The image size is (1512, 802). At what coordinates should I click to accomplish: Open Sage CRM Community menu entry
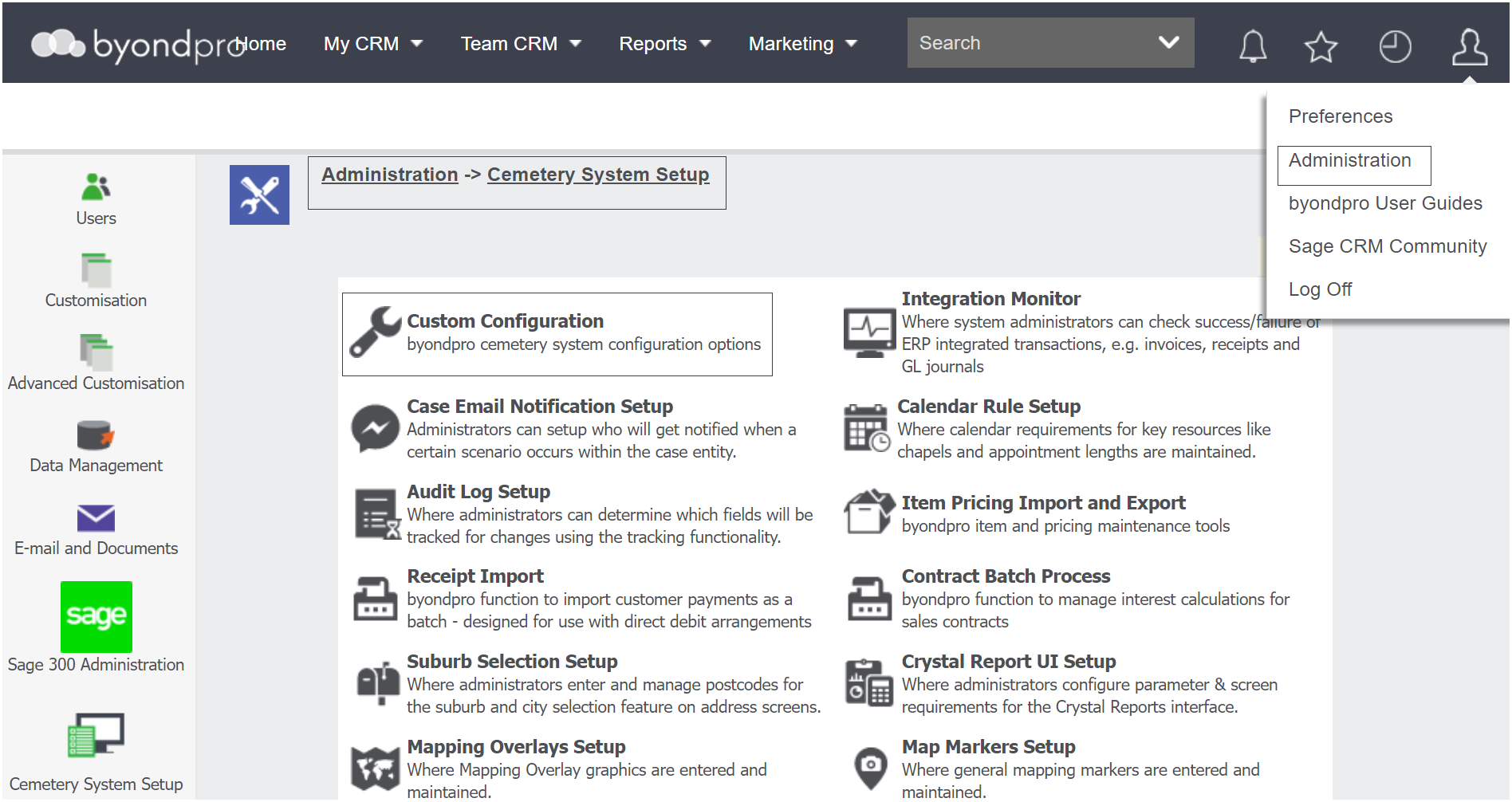(x=1388, y=246)
